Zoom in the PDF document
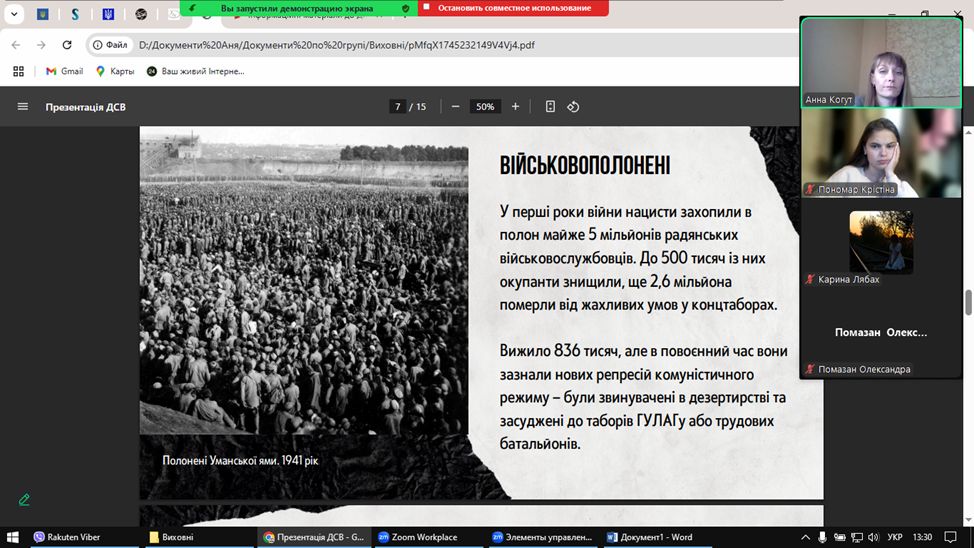 tap(516, 107)
